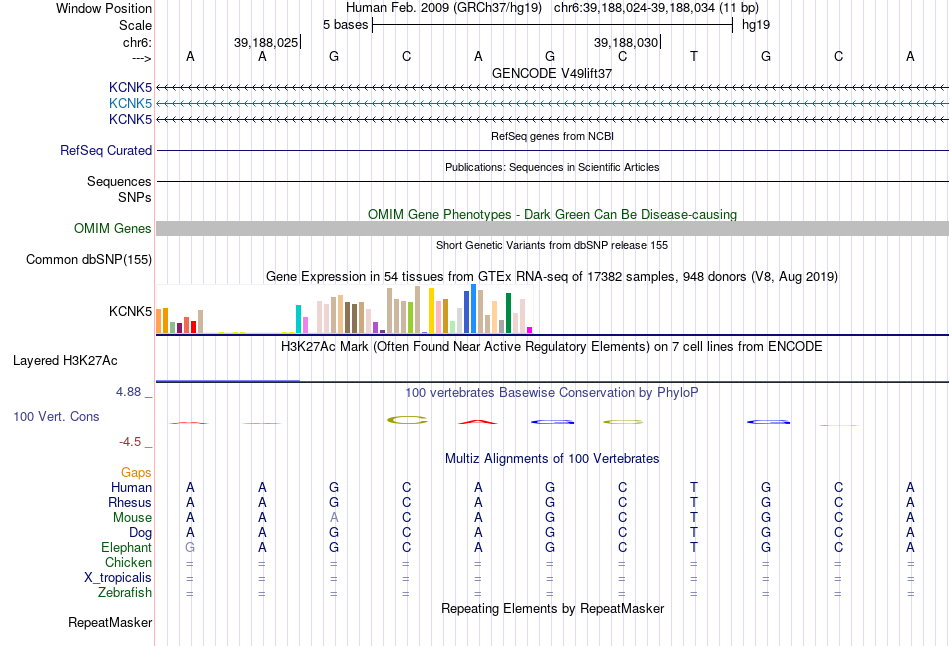950x646 pixels.
Task: Select the Human species row label
Action: tap(131, 487)
